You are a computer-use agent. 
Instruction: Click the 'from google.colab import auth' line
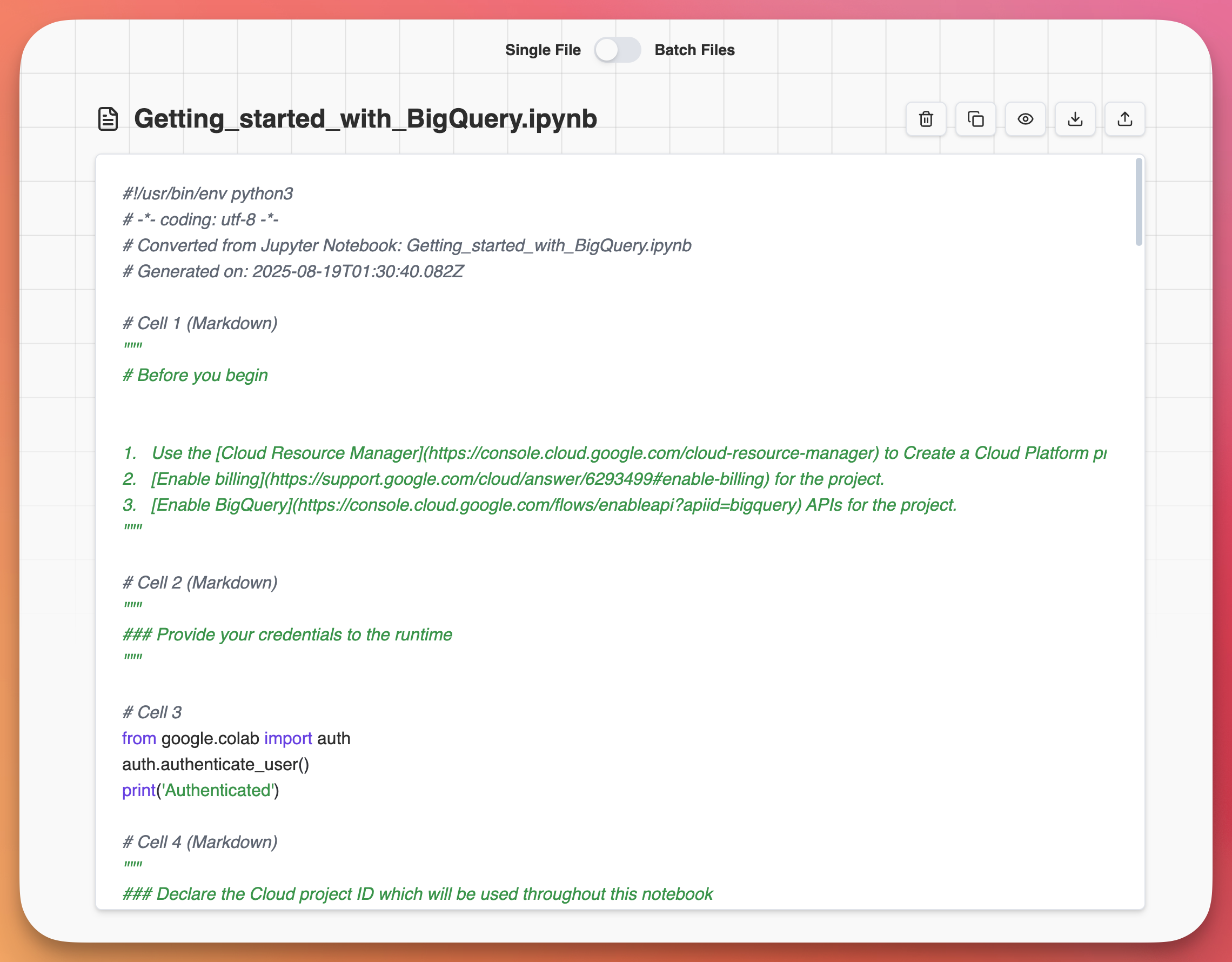(x=236, y=739)
